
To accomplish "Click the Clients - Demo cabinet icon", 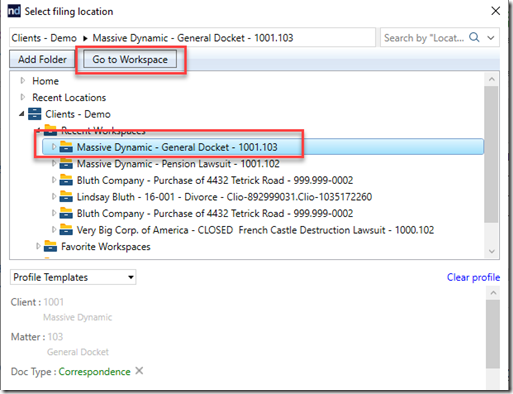I will tap(35, 114).
